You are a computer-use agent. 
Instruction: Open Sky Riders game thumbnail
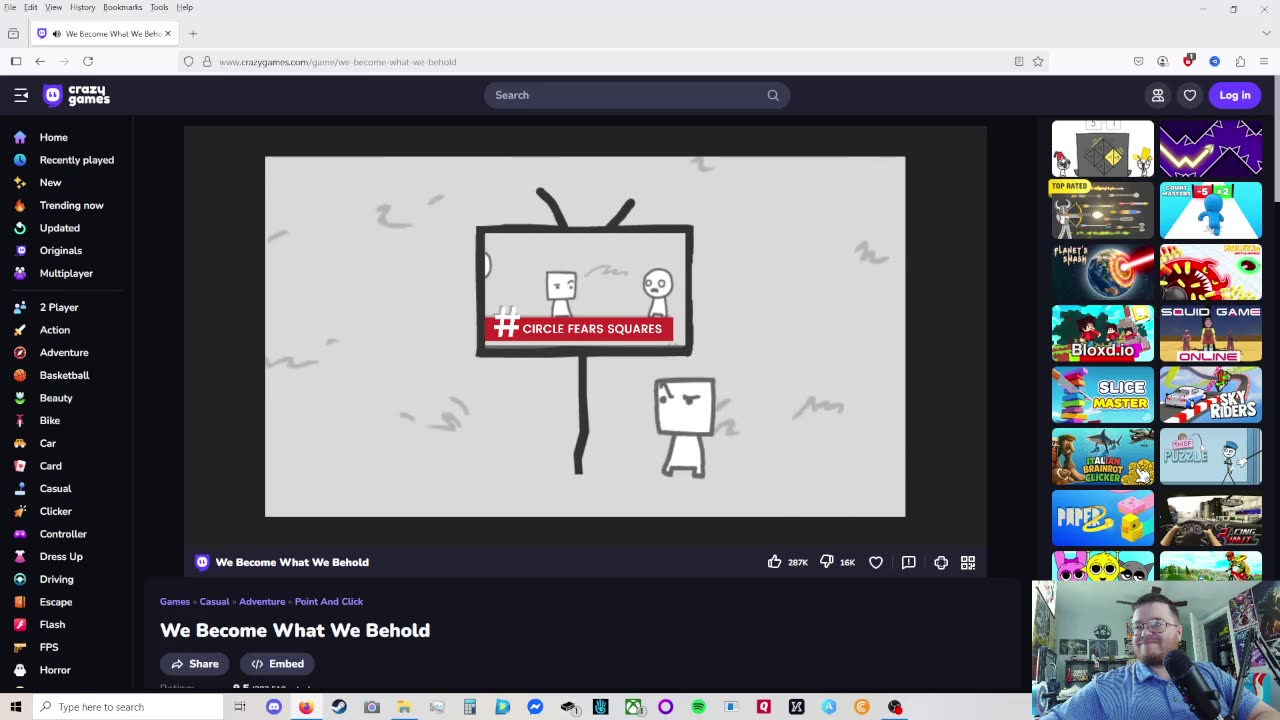(1211, 395)
